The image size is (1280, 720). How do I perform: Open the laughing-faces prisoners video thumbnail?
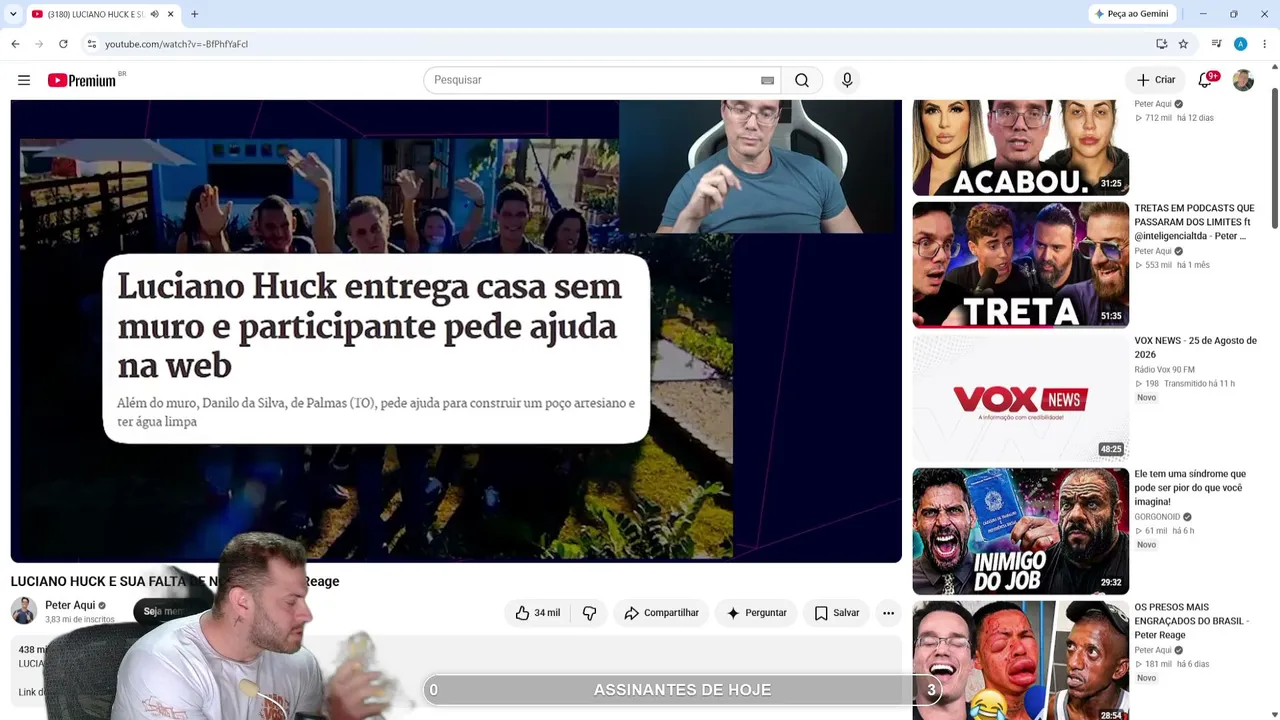(x=1020, y=661)
